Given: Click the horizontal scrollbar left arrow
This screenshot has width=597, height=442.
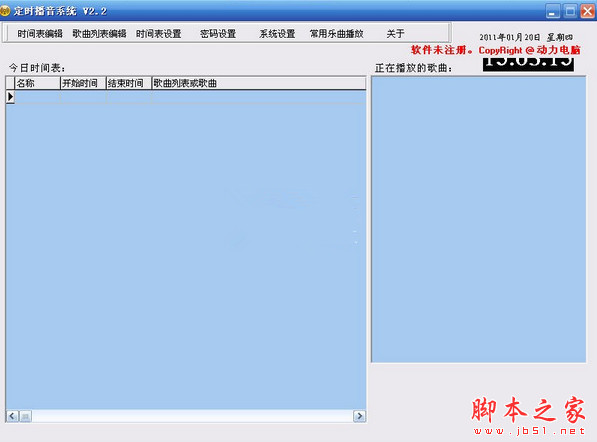Looking at the screenshot, I should [x=12, y=416].
